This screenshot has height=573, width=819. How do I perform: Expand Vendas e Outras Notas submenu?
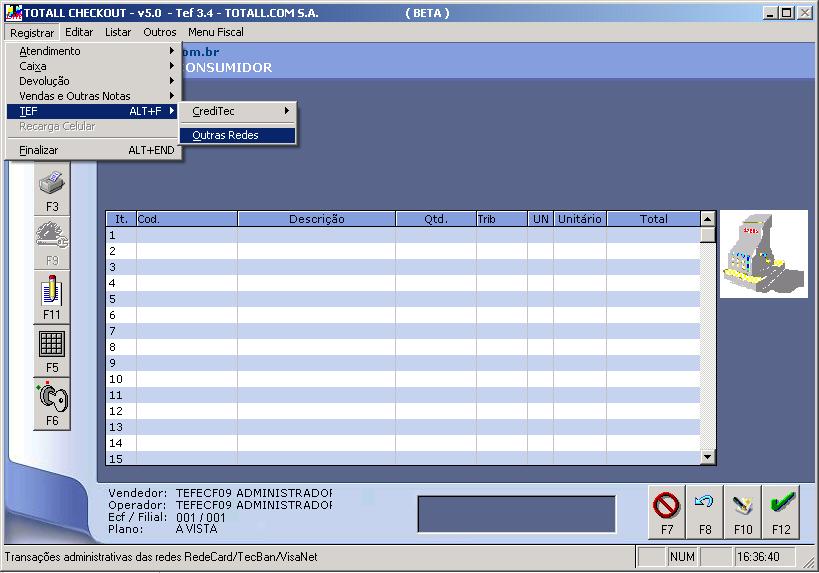pyautogui.click(x=93, y=96)
